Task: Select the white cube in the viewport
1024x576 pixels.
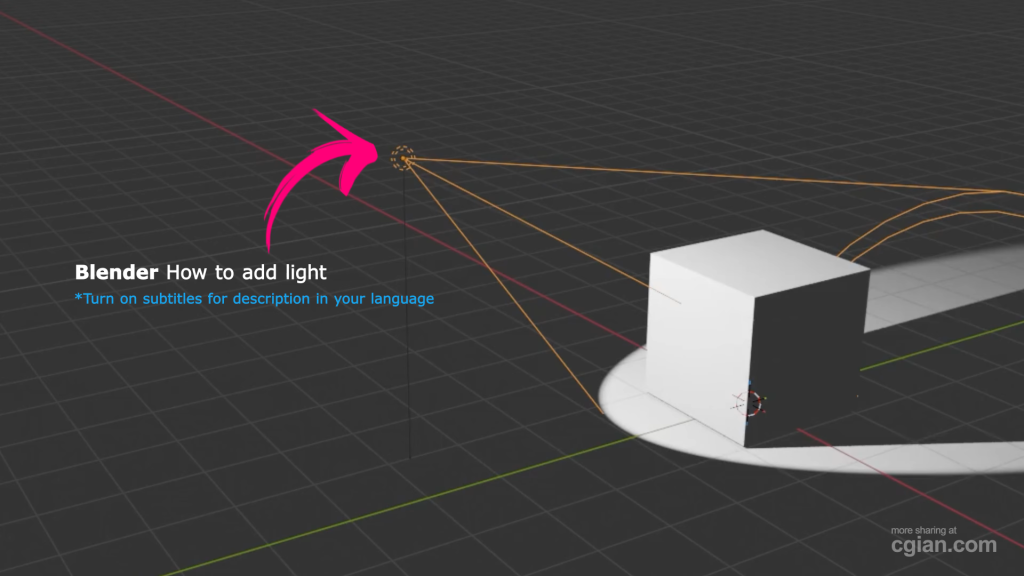Action: click(x=758, y=338)
